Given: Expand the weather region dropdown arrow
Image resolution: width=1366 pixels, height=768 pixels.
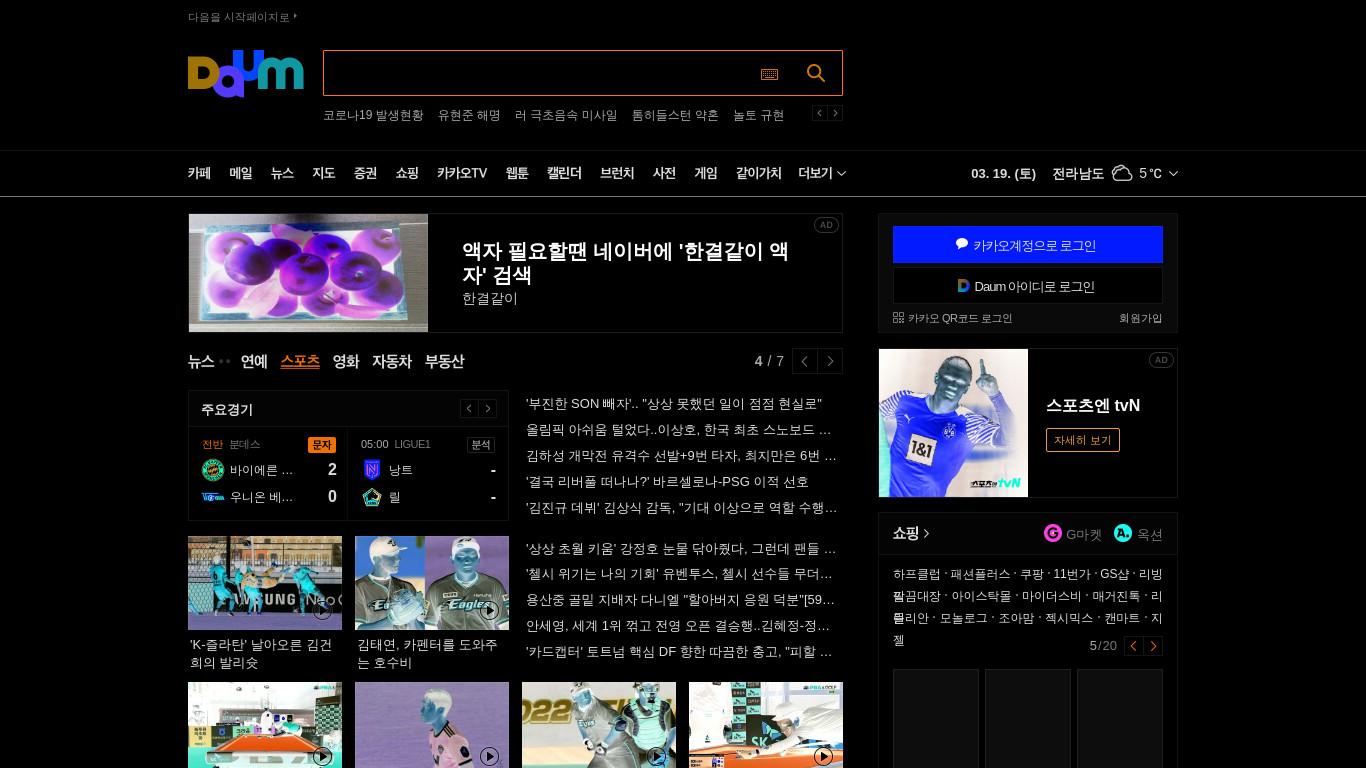Looking at the screenshot, I should (x=1173, y=173).
